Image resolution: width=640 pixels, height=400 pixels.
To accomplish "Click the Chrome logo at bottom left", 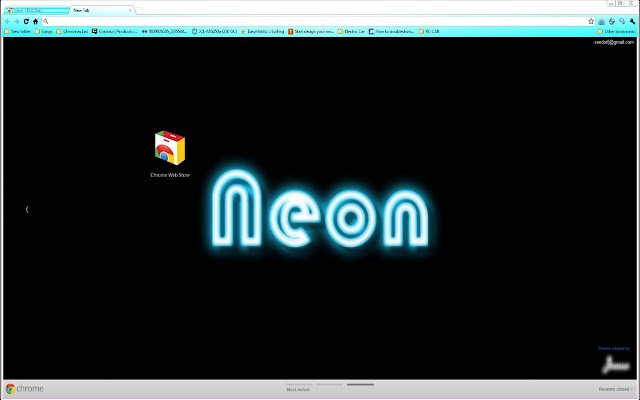I will pyautogui.click(x=25, y=389).
